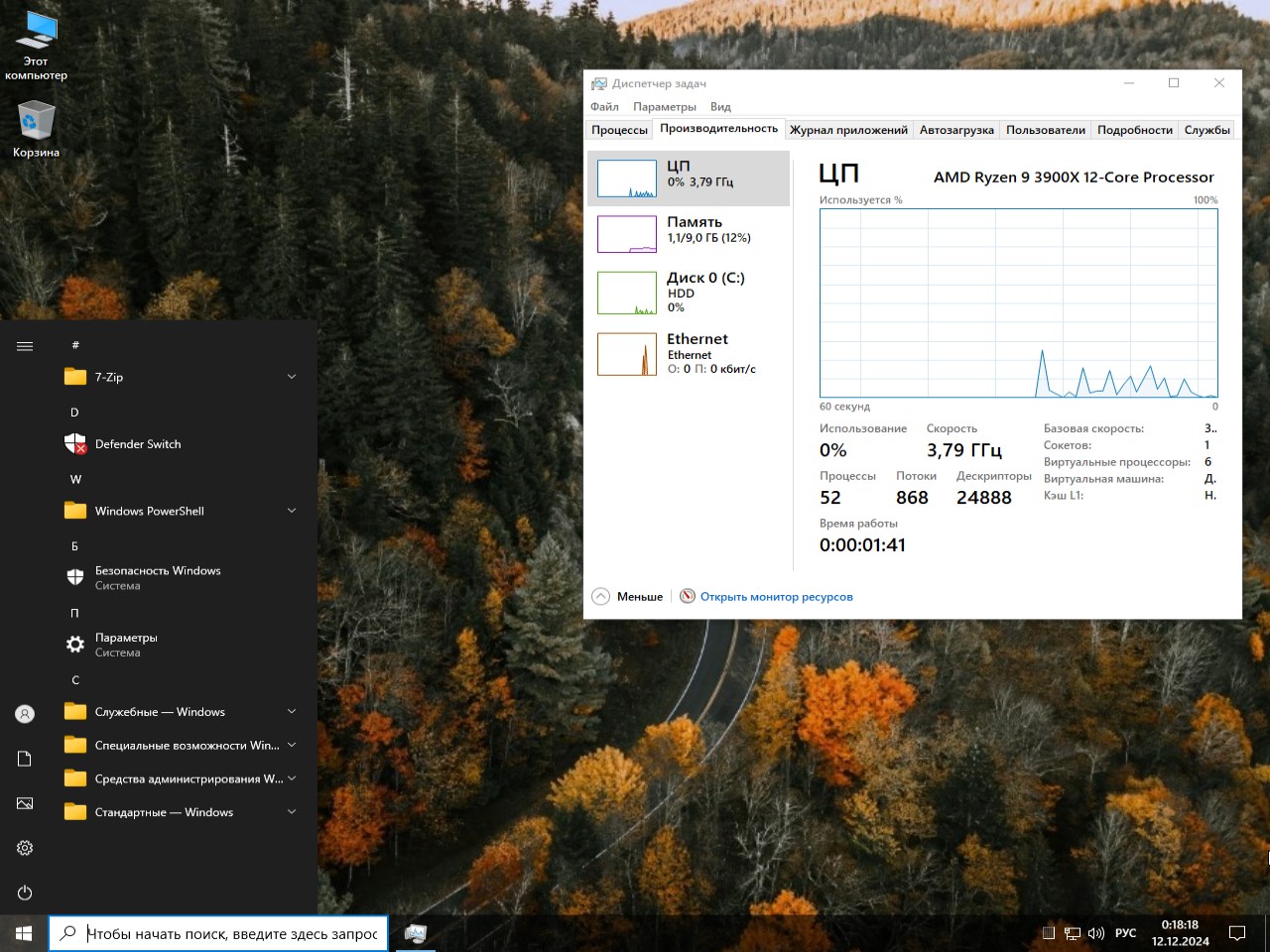This screenshot has width=1270, height=952.
Task: Click the Б letter header in app list
Action: click(x=74, y=546)
